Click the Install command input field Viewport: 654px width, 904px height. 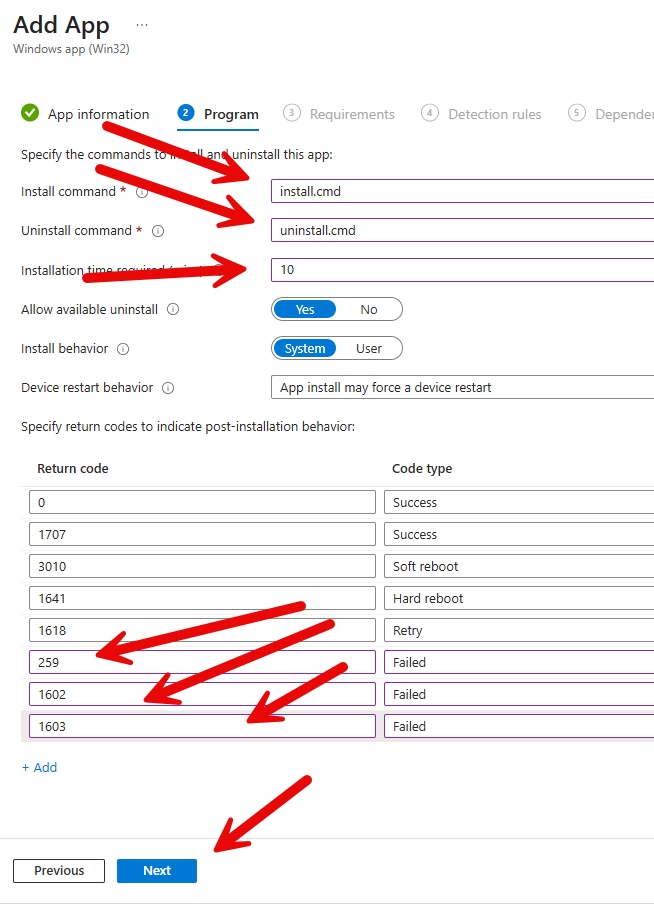click(x=462, y=191)
